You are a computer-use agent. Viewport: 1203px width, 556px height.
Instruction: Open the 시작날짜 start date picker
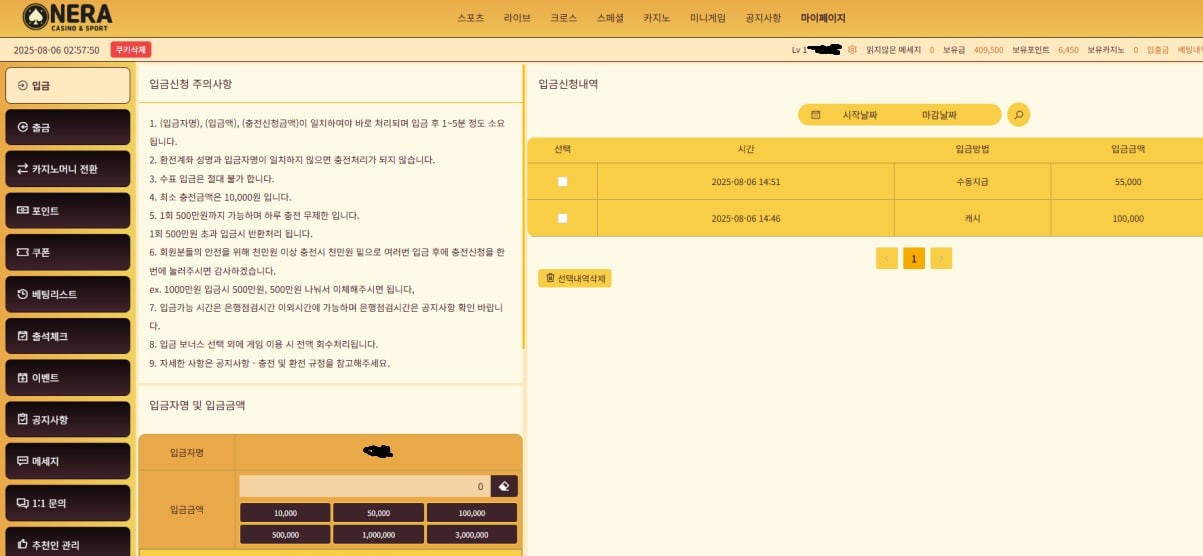[860, 115]
